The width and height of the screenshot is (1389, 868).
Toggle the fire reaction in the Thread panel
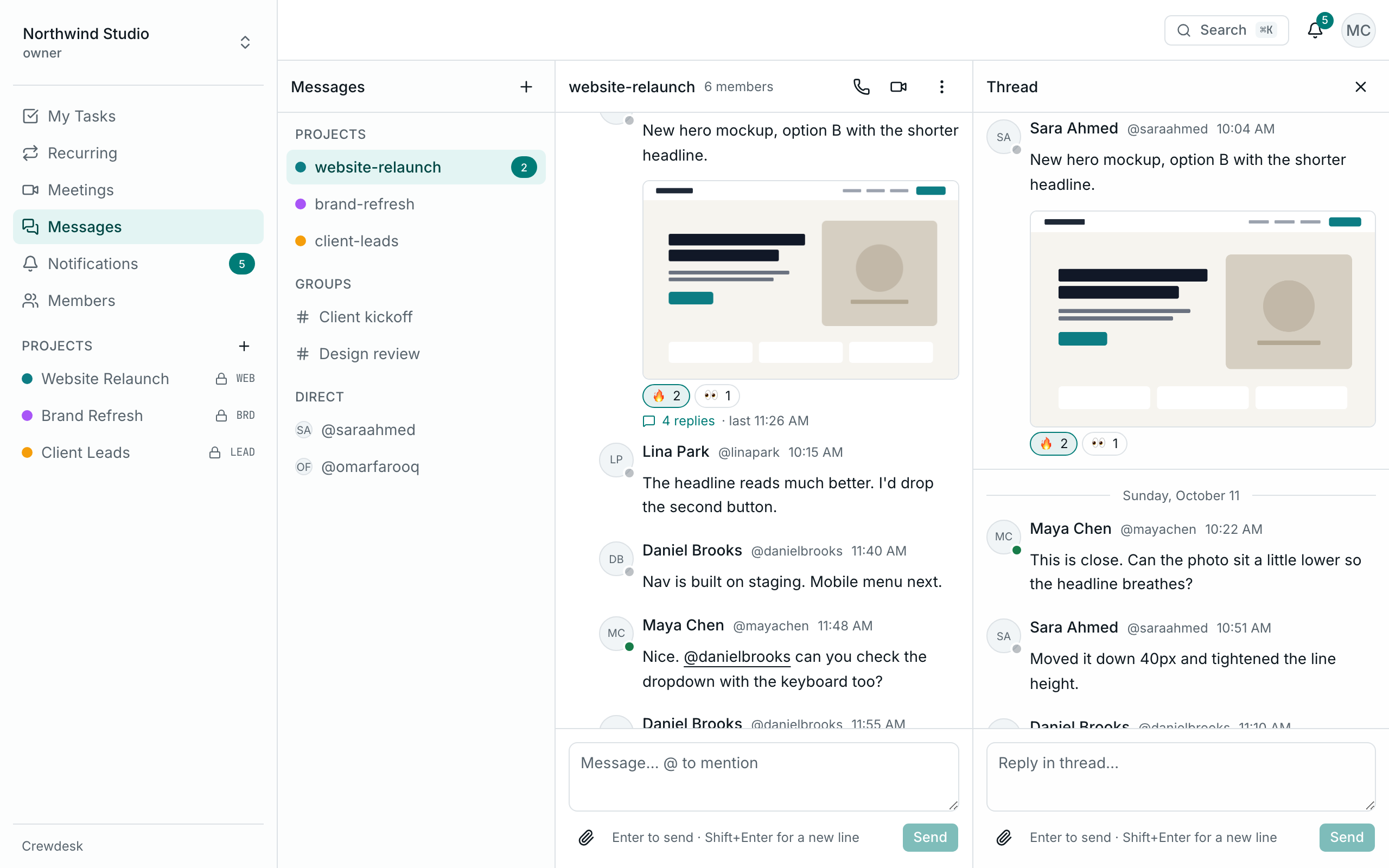[1053, 444]
